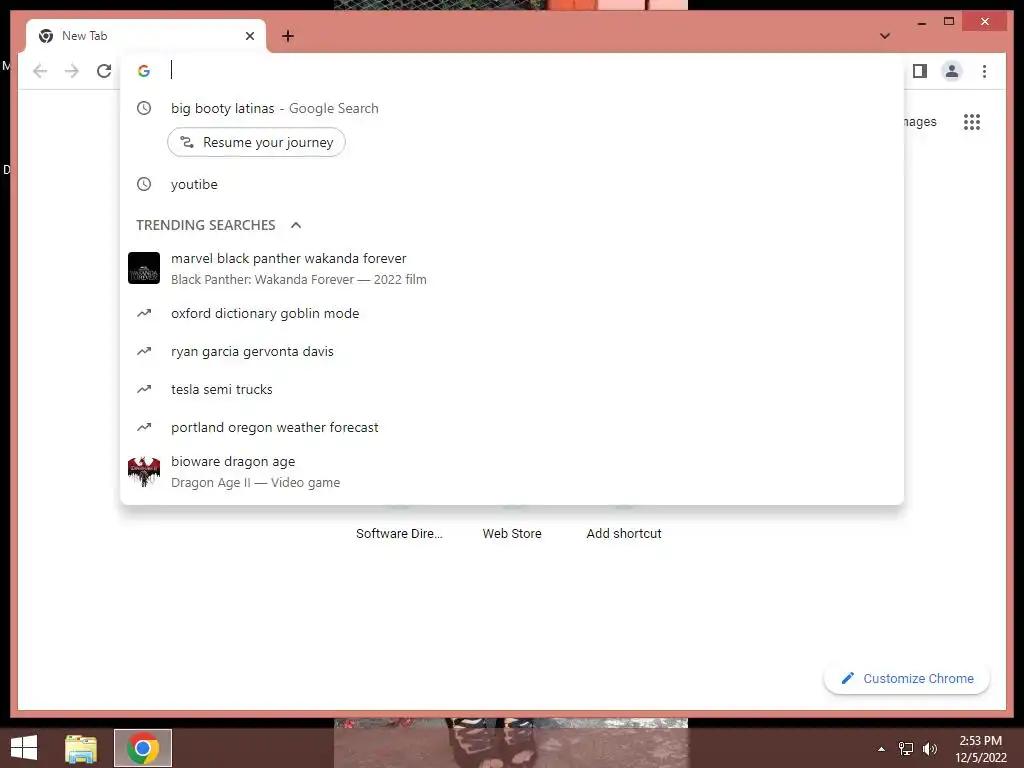Click the Add shortcut tile

[624, 534]
